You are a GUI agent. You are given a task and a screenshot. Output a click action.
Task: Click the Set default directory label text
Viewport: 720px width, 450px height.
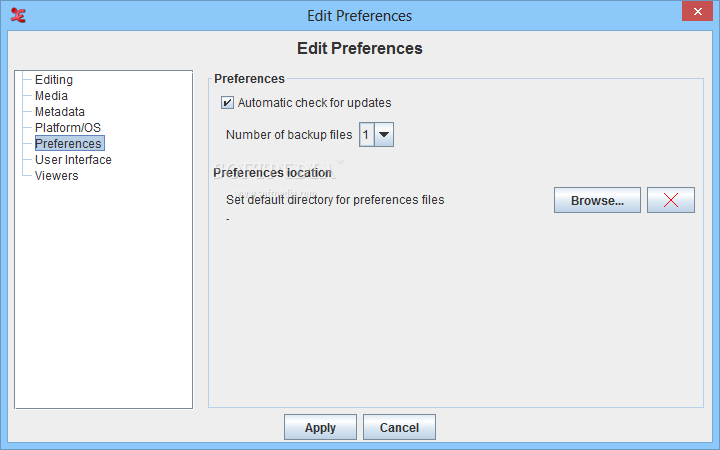click(335, 200)
